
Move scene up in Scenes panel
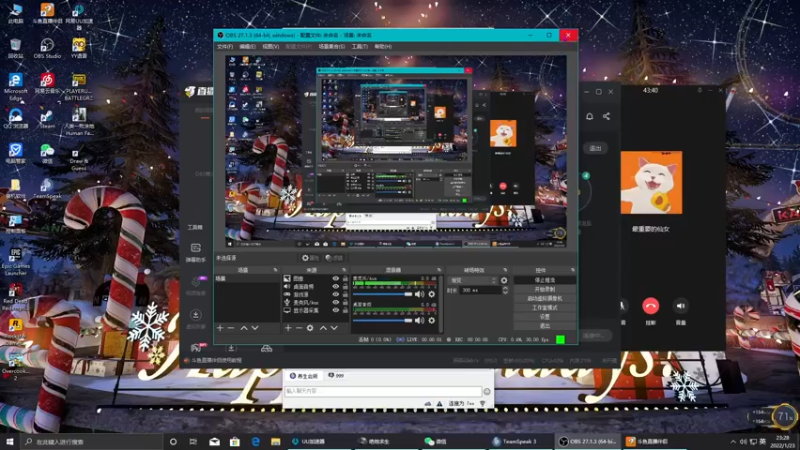[x=244, y=328]
